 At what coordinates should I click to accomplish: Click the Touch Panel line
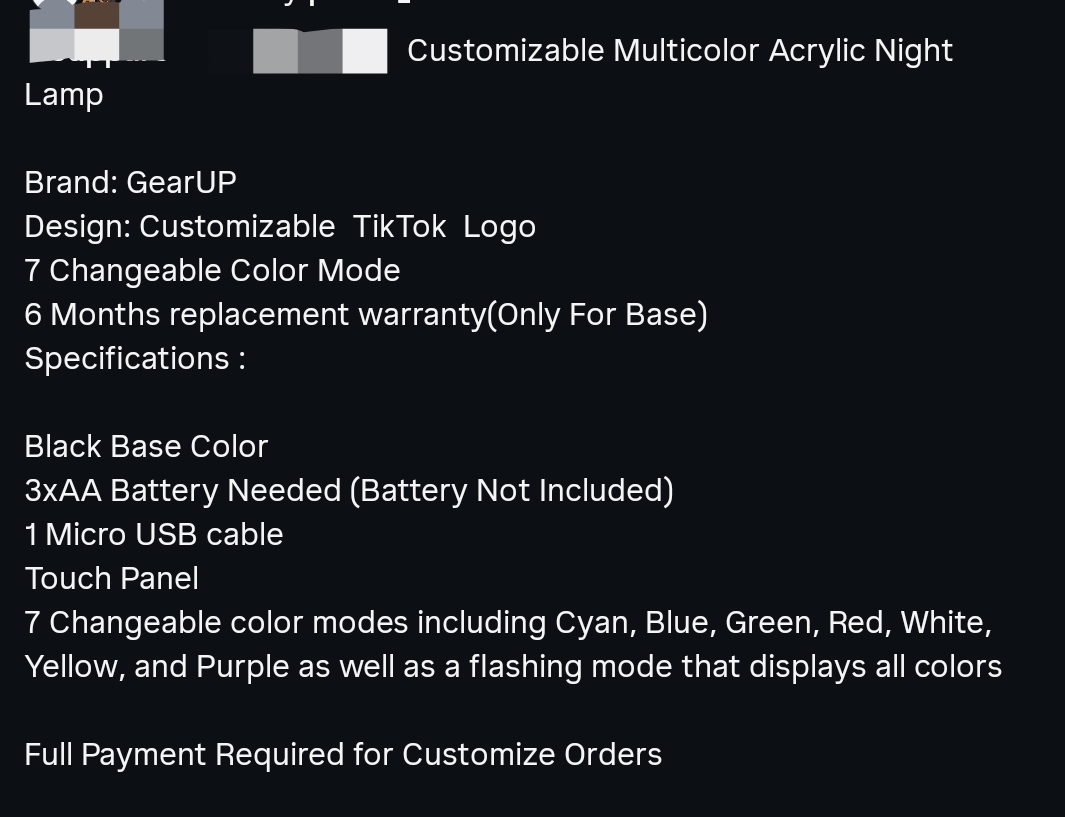coord(111,579)
